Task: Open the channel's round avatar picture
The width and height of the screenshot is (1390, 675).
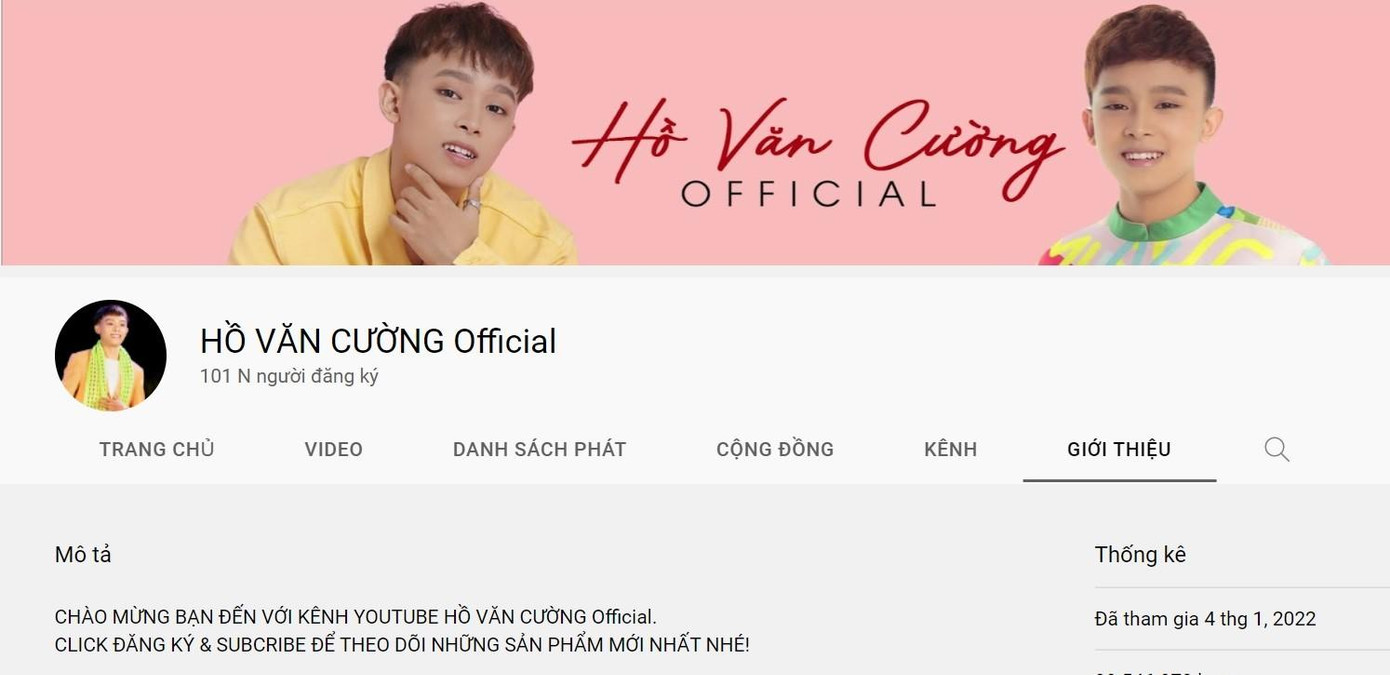Action: [x=111, y=355]
